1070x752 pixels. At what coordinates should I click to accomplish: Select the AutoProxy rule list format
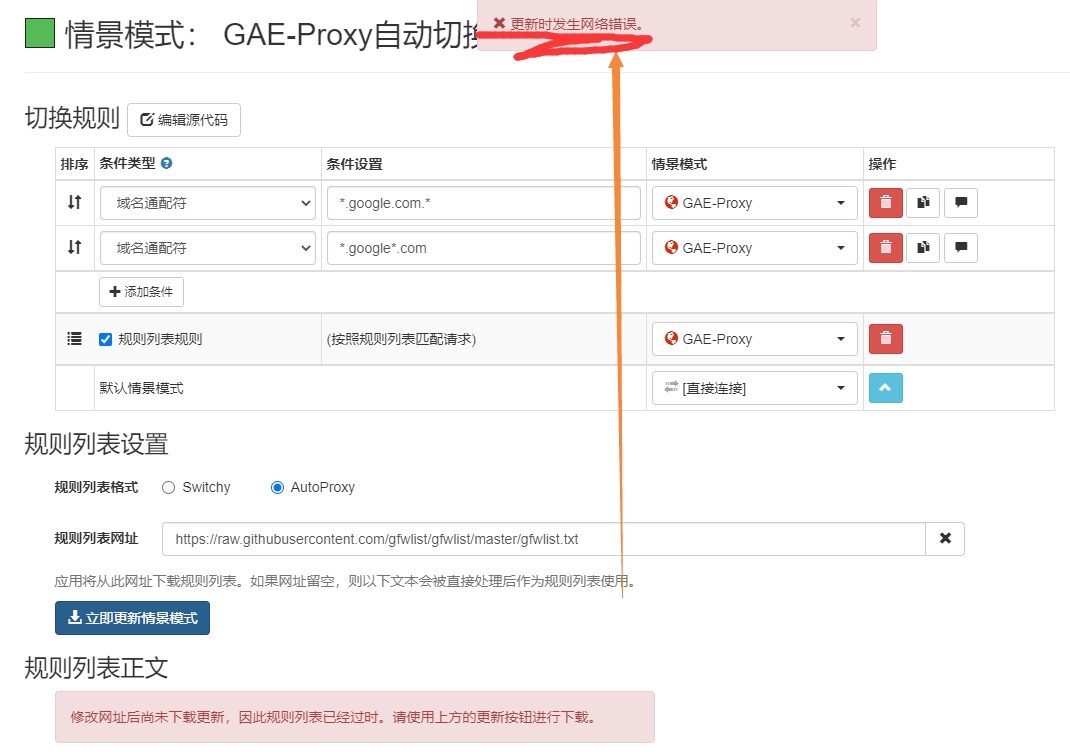[x=276, y=487]
